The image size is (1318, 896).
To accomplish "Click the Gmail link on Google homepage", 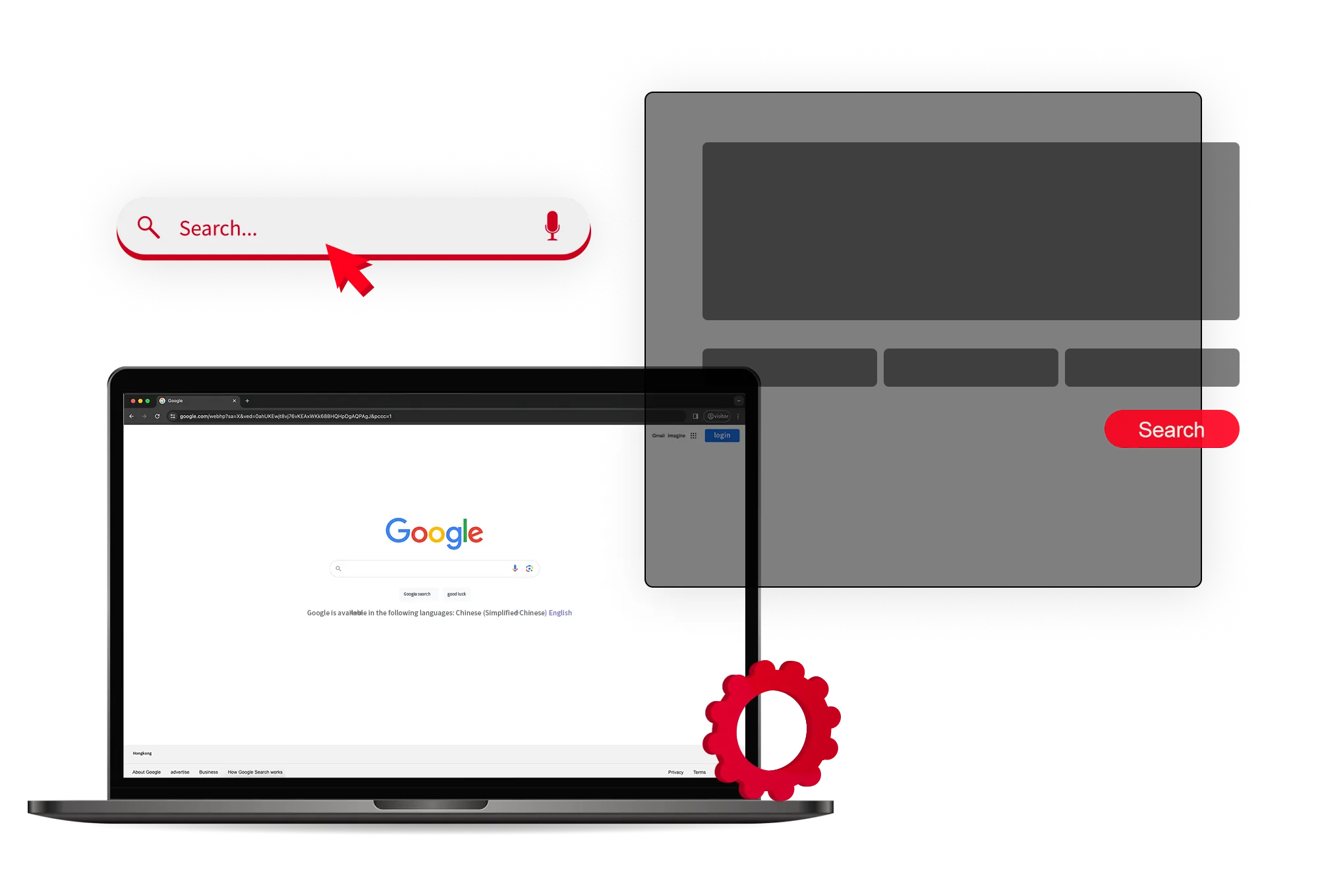I will click(x=658, y=435).
